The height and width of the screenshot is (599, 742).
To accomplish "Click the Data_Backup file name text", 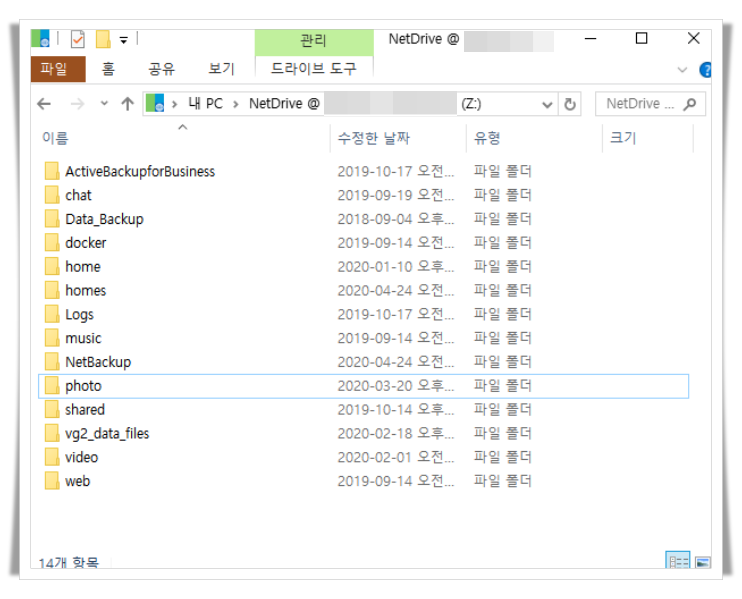I will click(104, 219).
